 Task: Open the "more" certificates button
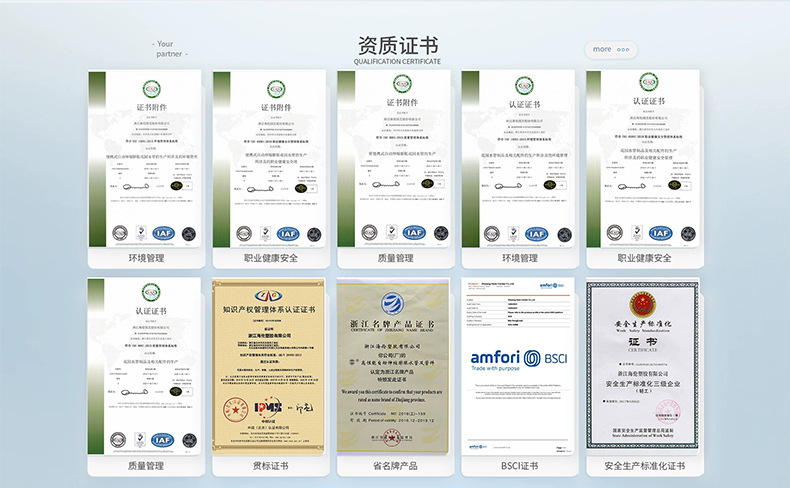611,49
